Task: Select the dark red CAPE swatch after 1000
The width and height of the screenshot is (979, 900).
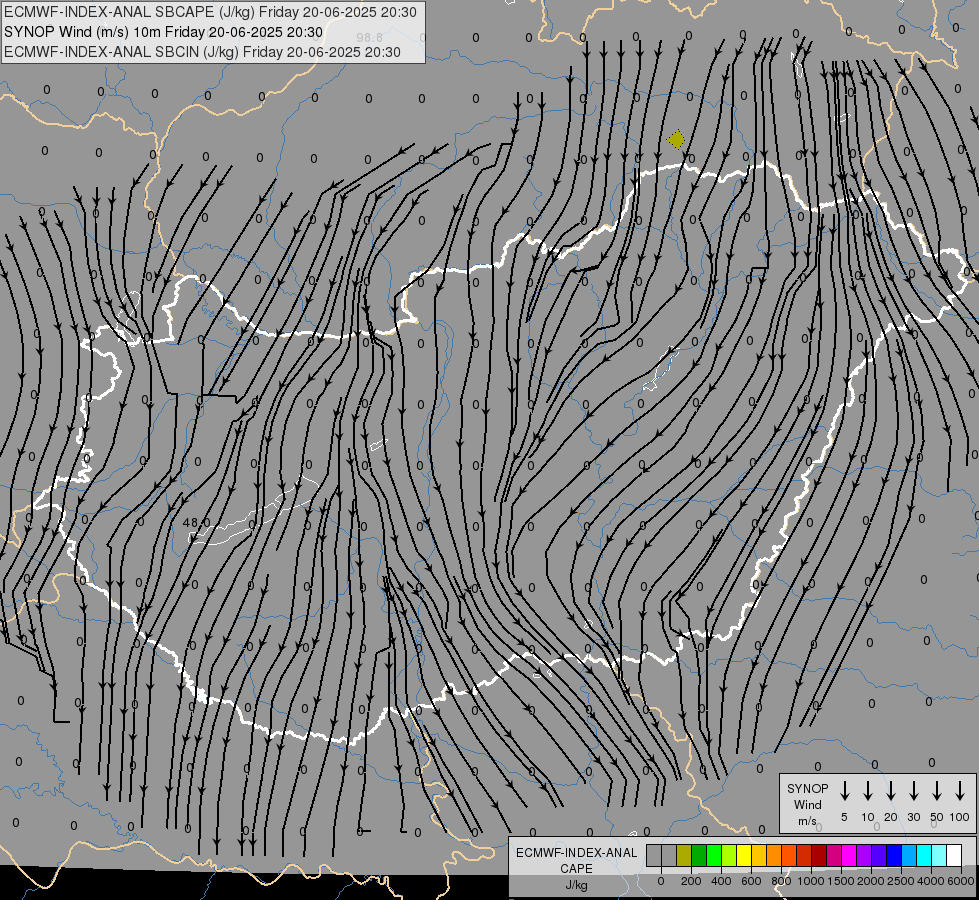Action: (x=819, y=855)
